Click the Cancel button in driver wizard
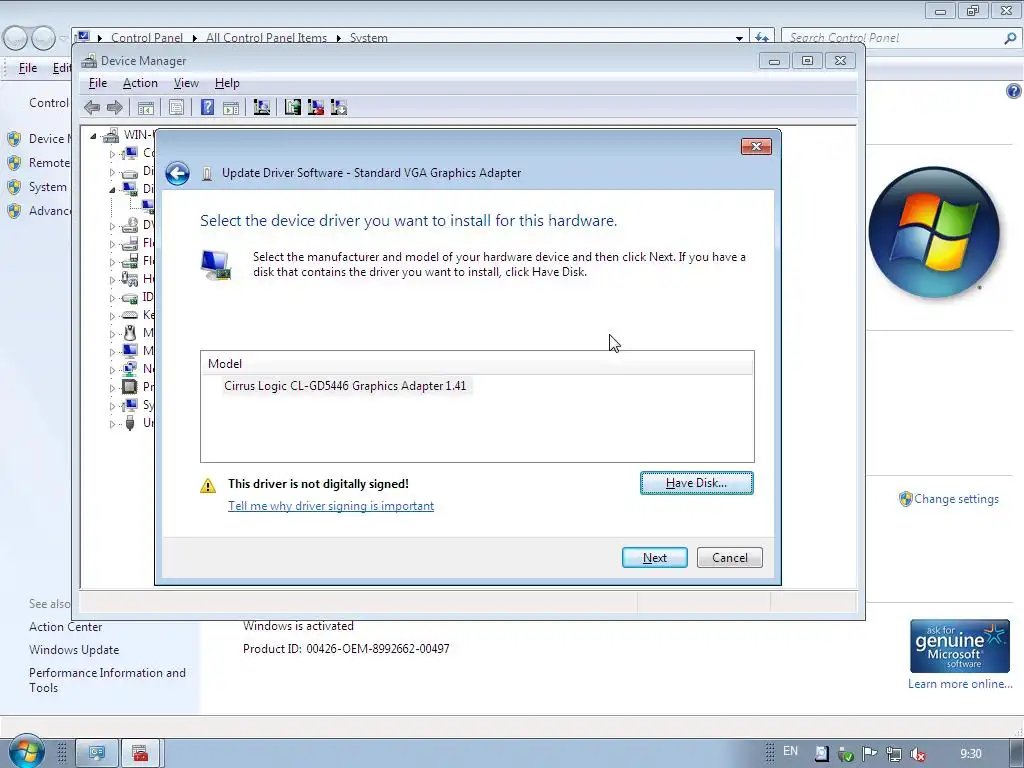The height and width of the screenshot is (768, 1024). click(729, 558)
